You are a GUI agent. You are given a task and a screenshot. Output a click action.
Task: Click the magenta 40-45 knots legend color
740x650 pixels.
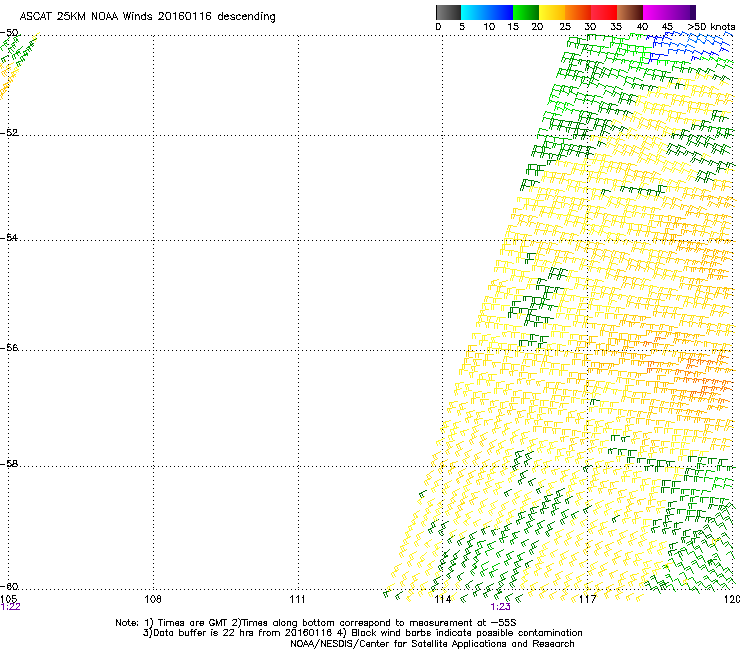[656, 12]
